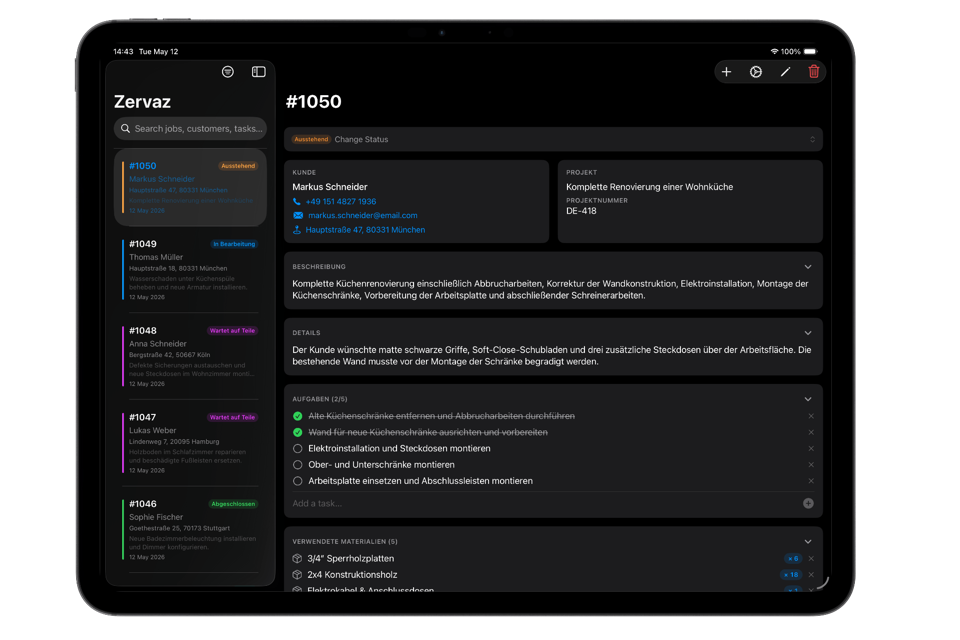Remove task Ober- und Unterschränke montieren

click(x=811, y=465)
